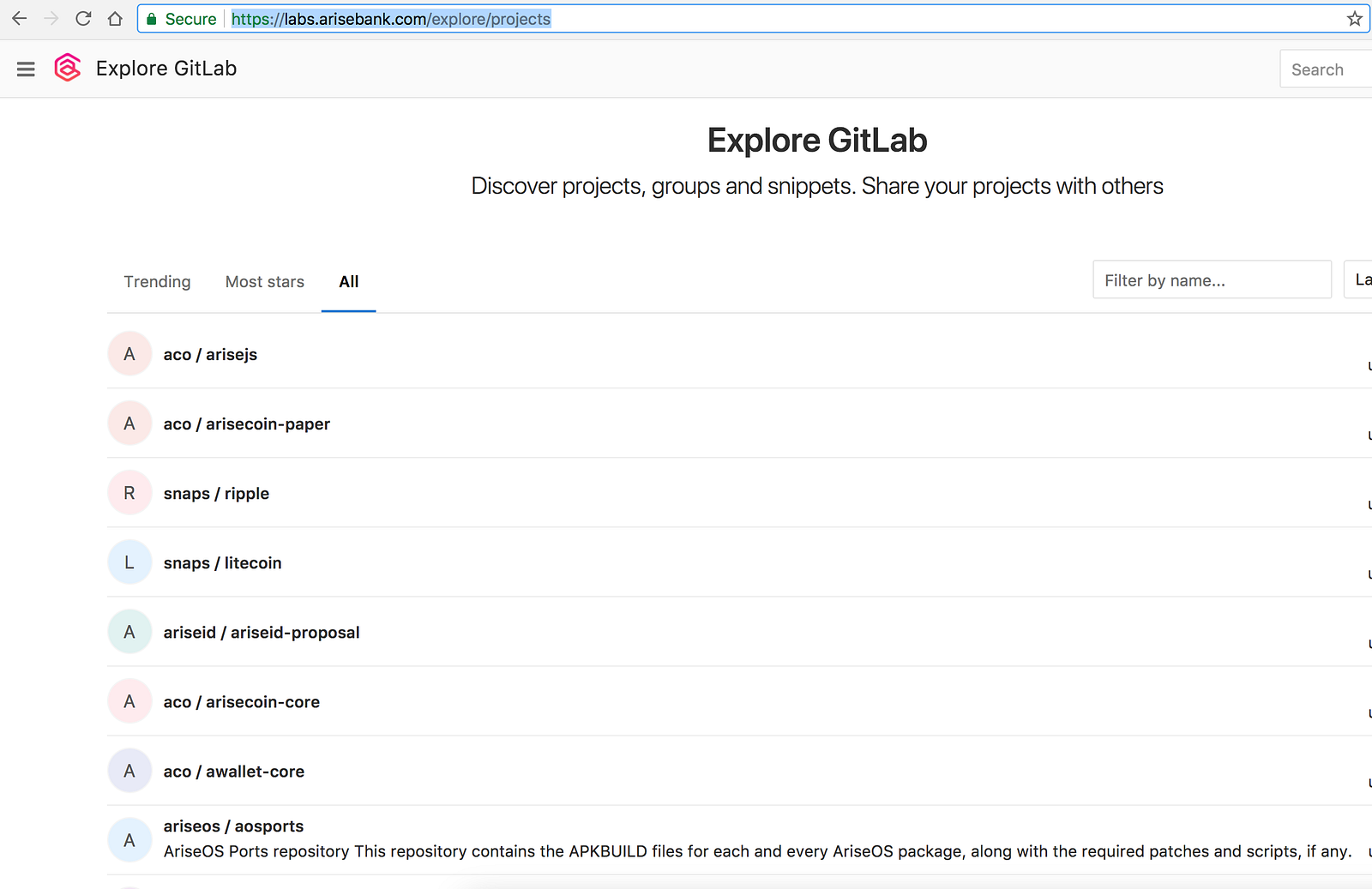Click the ripple project R avatar
1372x889 pixels.
pyautogui.click(x=129, y=493)
